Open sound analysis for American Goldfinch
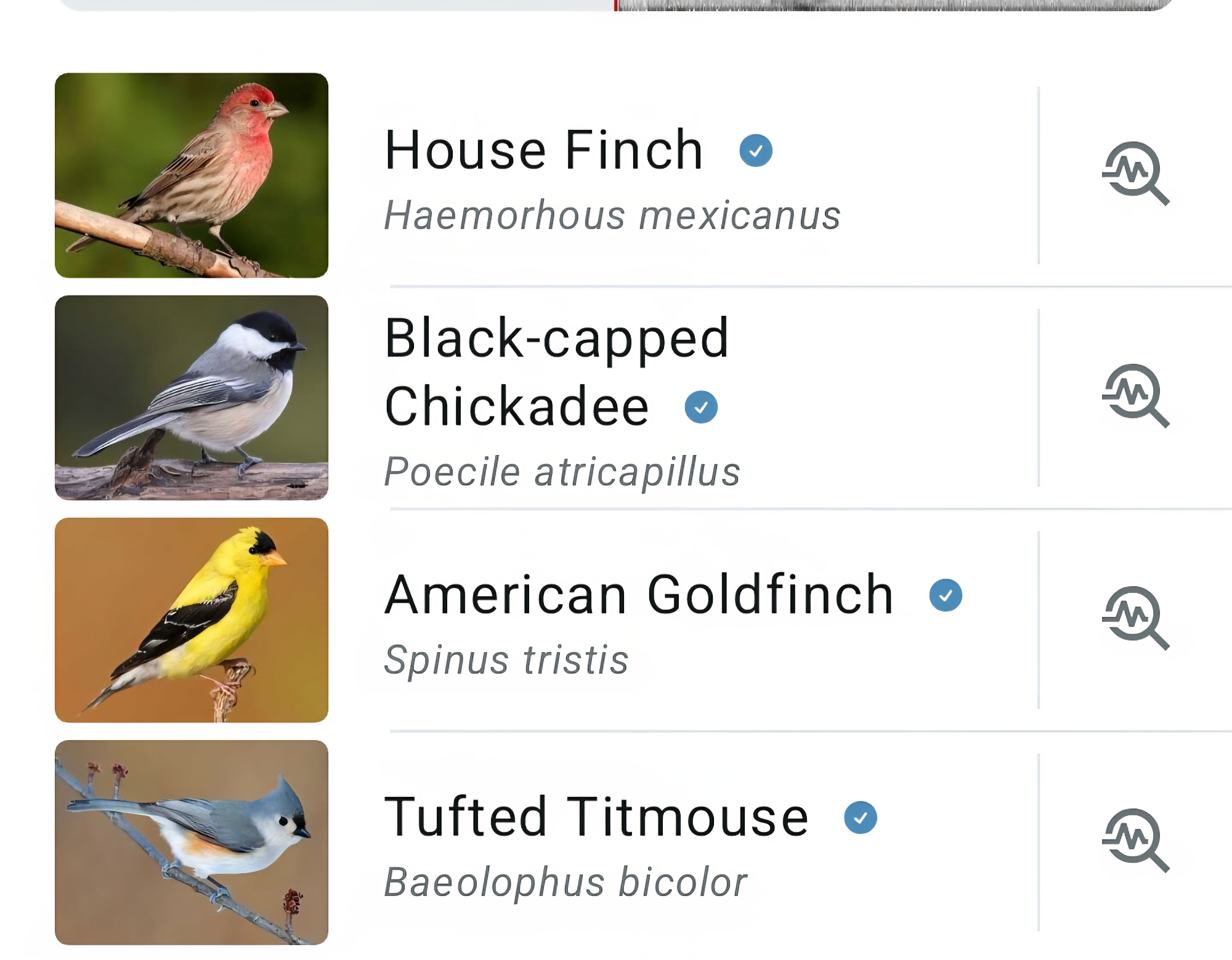Screen dimensions: 1232x960 coord(1135,618)
